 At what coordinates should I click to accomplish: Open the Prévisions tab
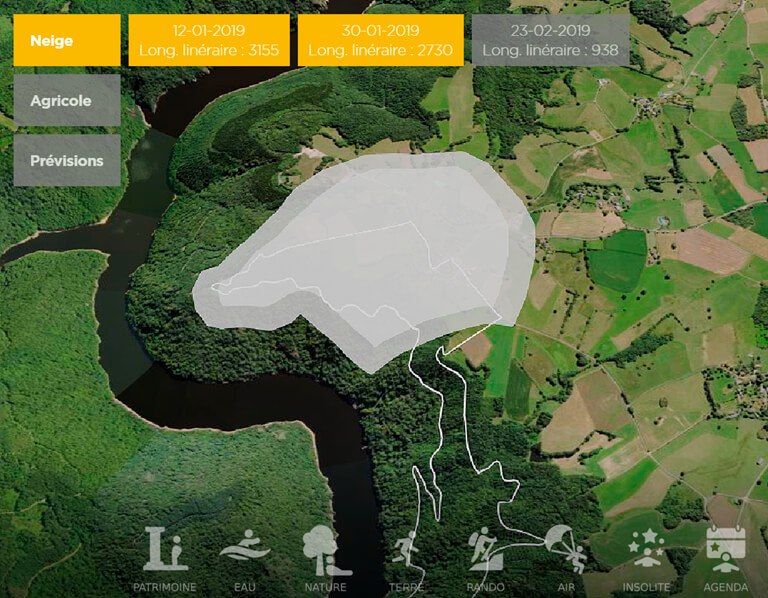coord(67,160)
